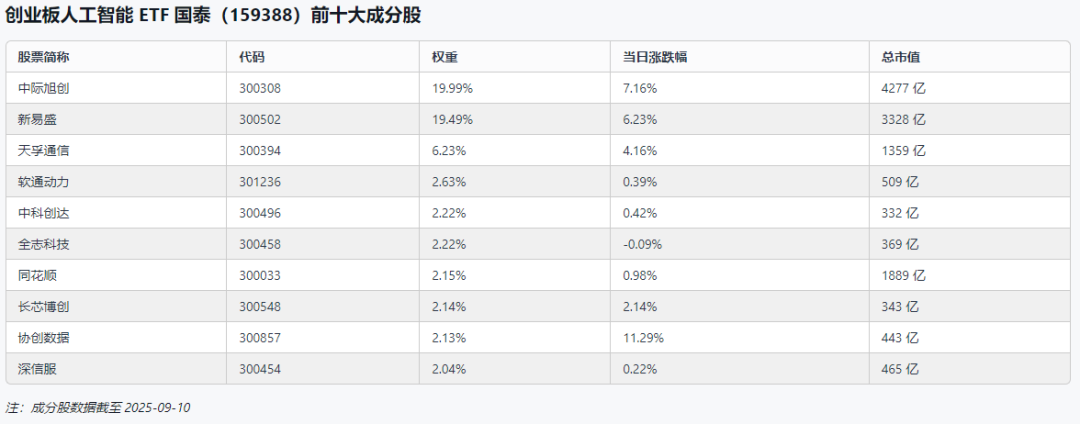Select the 中科创达 stock name

[44, 213]
